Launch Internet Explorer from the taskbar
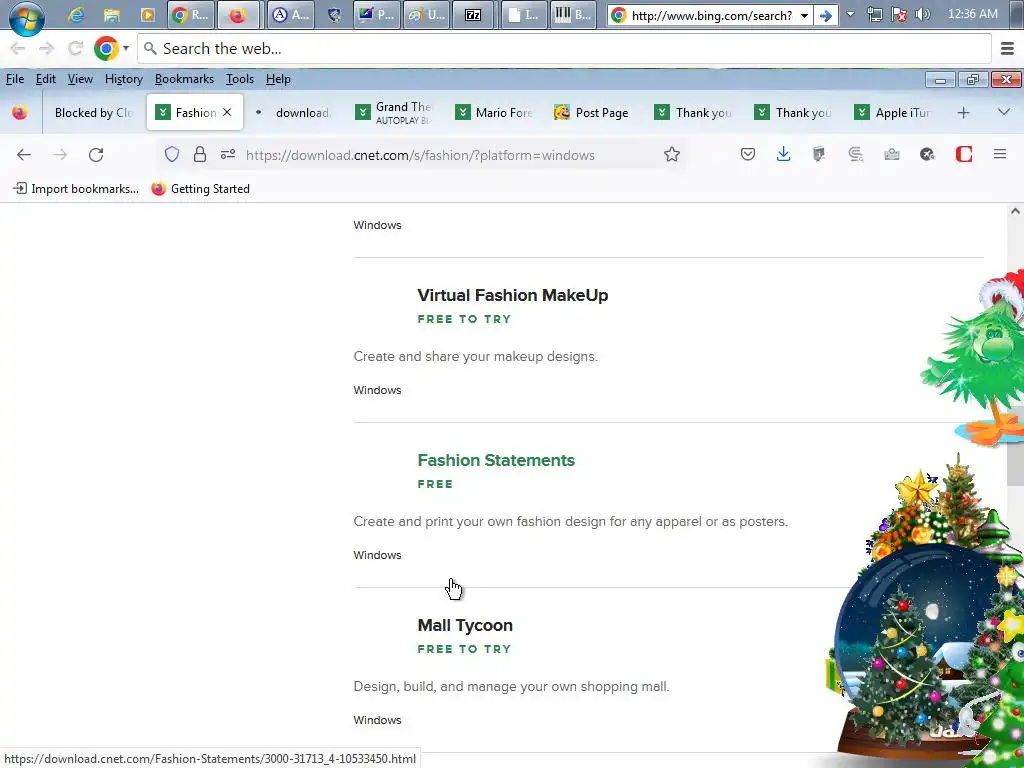 click(76, 15)
